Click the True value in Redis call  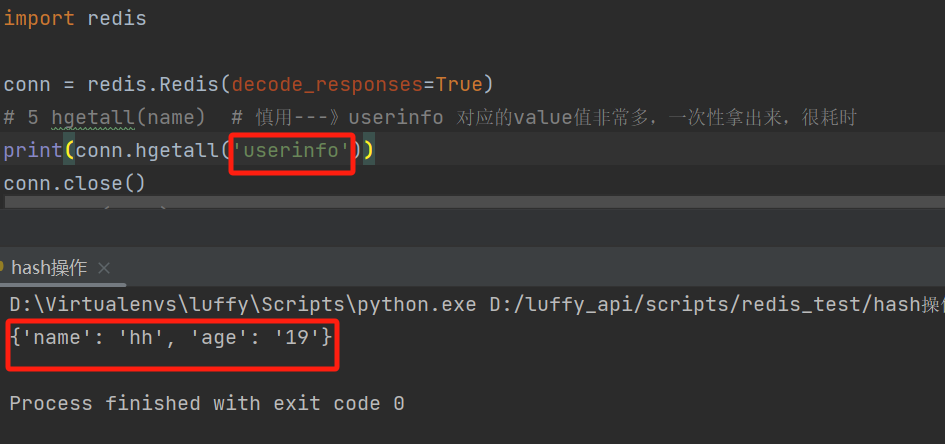tap(459, 84)
